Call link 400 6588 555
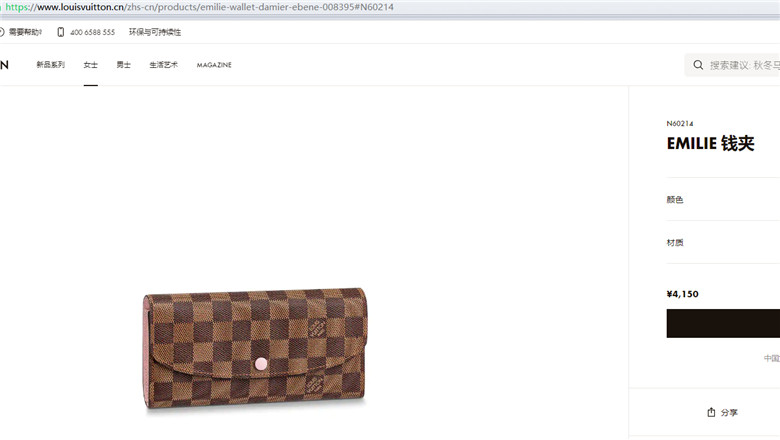The height and width of the screenshot is (440, 780). (93, 32)
